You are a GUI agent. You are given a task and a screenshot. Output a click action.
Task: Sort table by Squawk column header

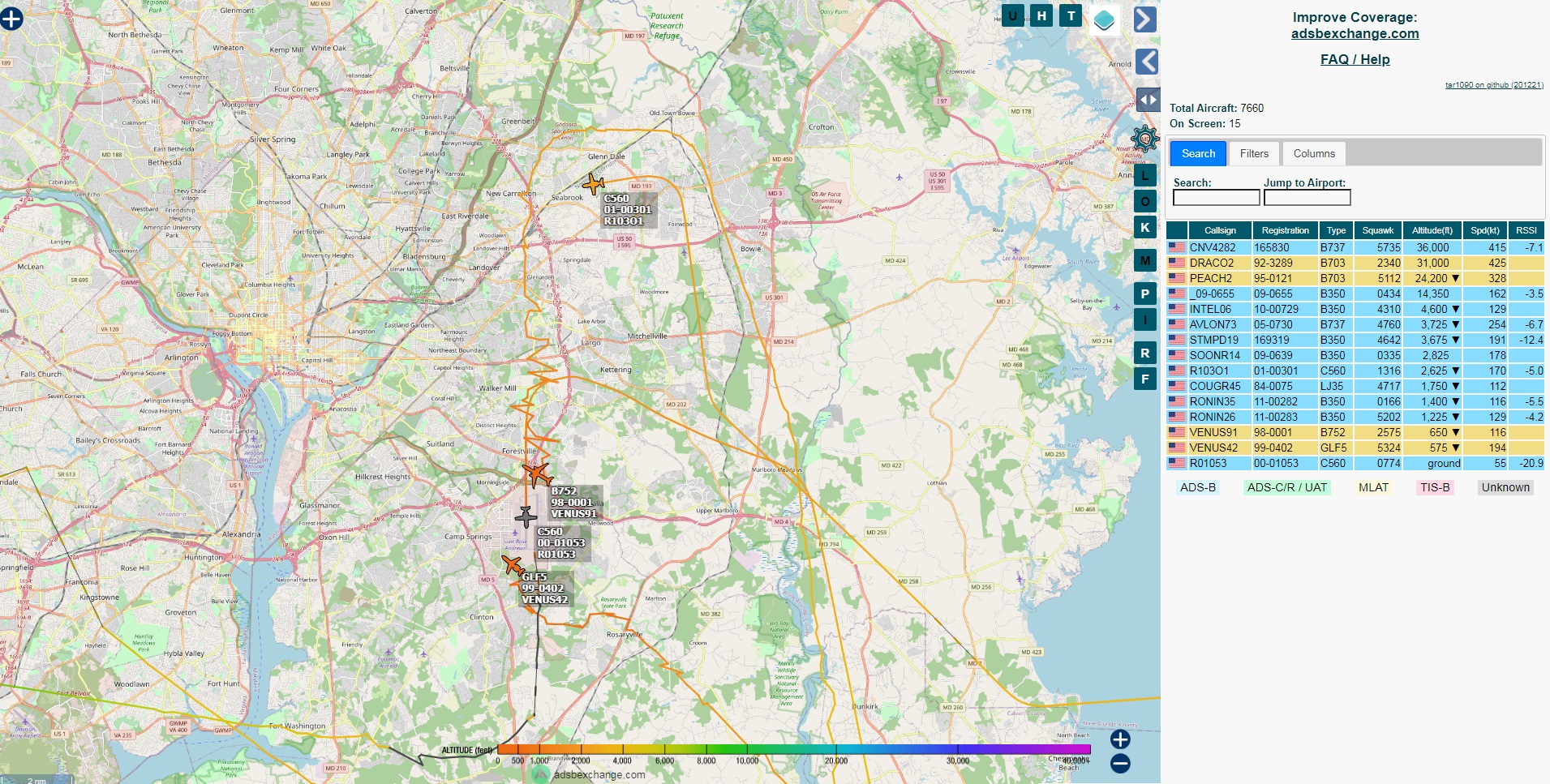(1377, 230)
